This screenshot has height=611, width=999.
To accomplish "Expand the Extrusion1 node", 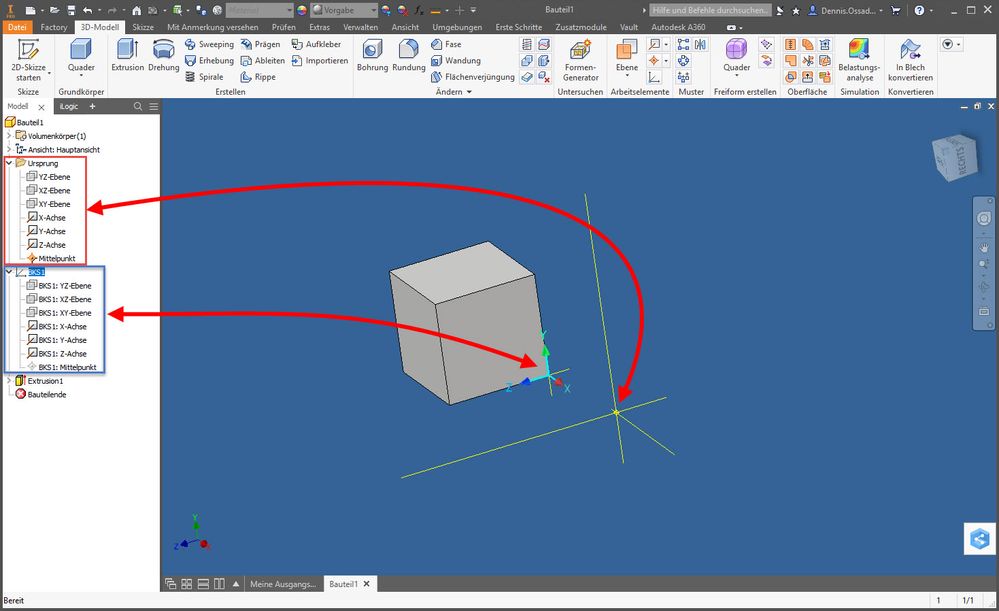I will pyautogui.click(x=9, y=380).
